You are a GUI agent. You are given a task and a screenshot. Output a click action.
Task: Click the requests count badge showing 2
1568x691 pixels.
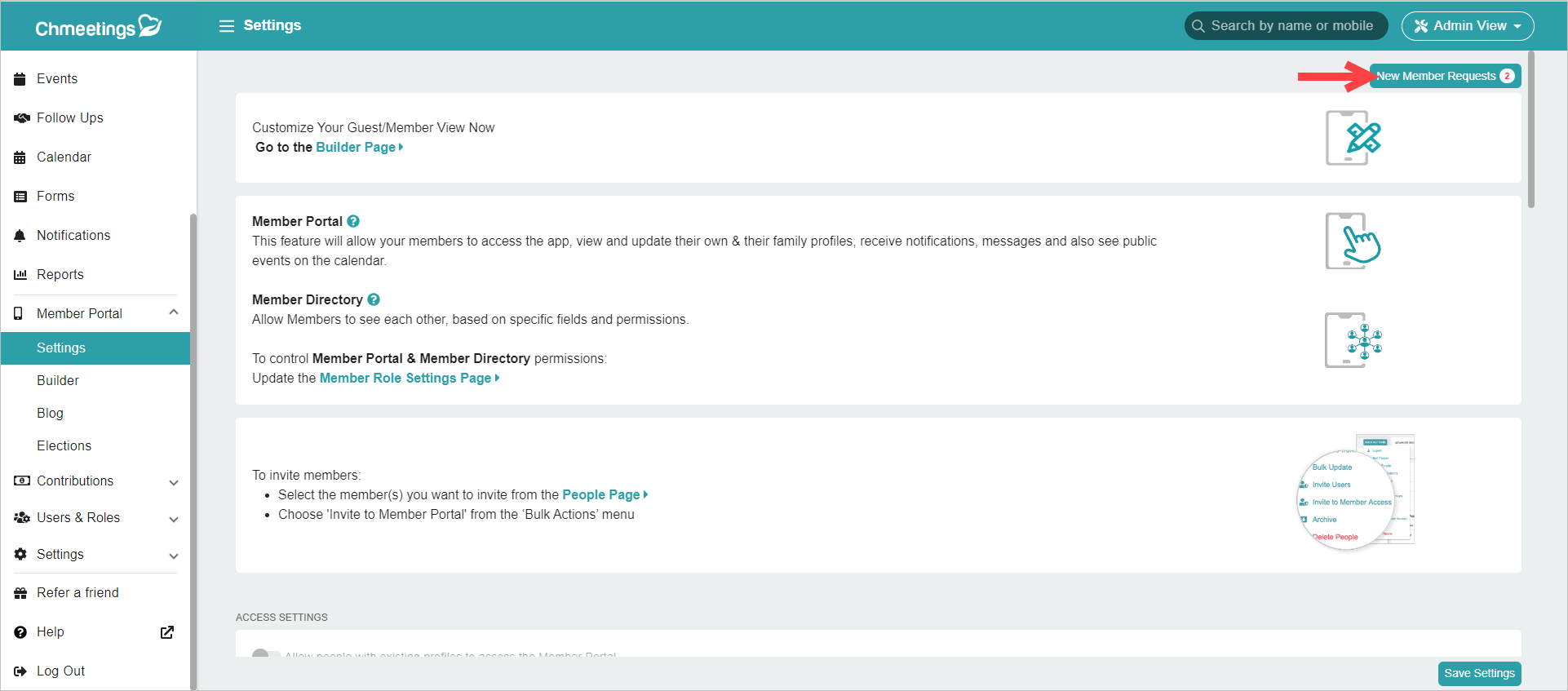pyautogui.click(x=1507, y=76)
